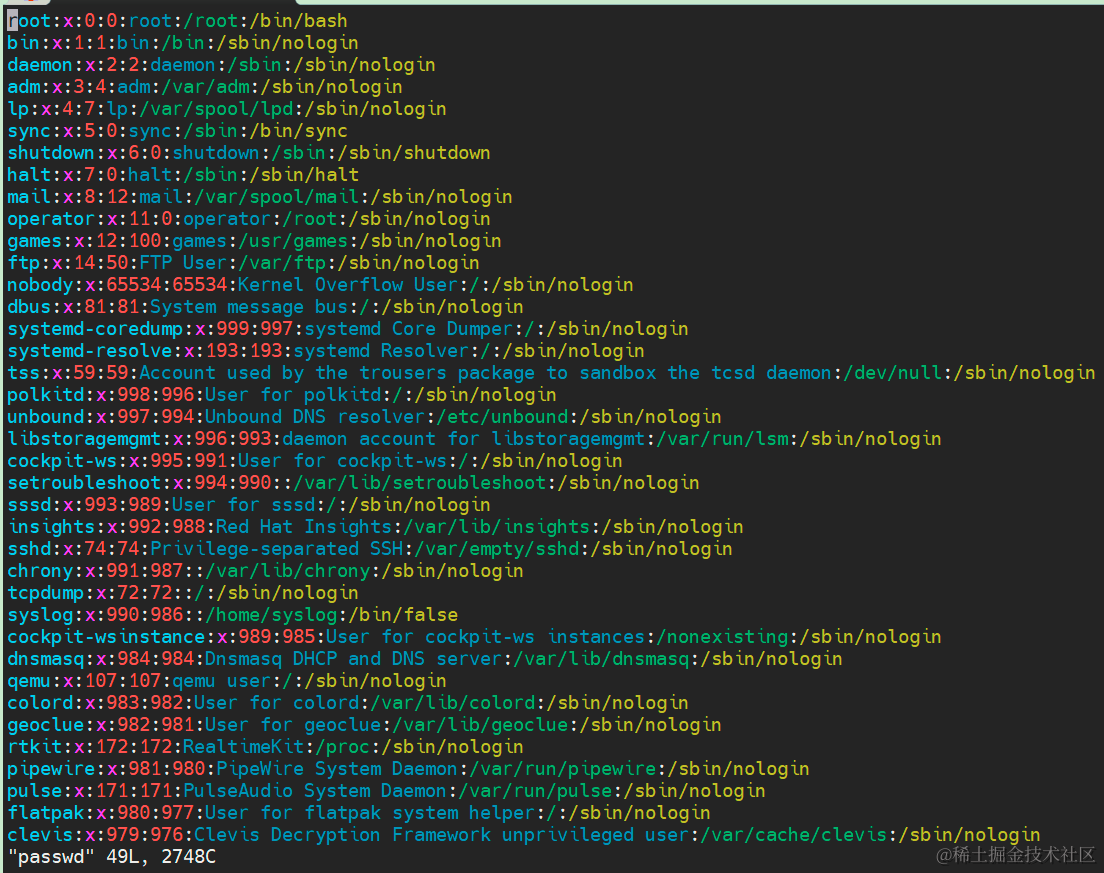The width and height of the screenshot is (1104, 873).
Task: Click "User for flatpak system helper" text
Action: (370, 813)
